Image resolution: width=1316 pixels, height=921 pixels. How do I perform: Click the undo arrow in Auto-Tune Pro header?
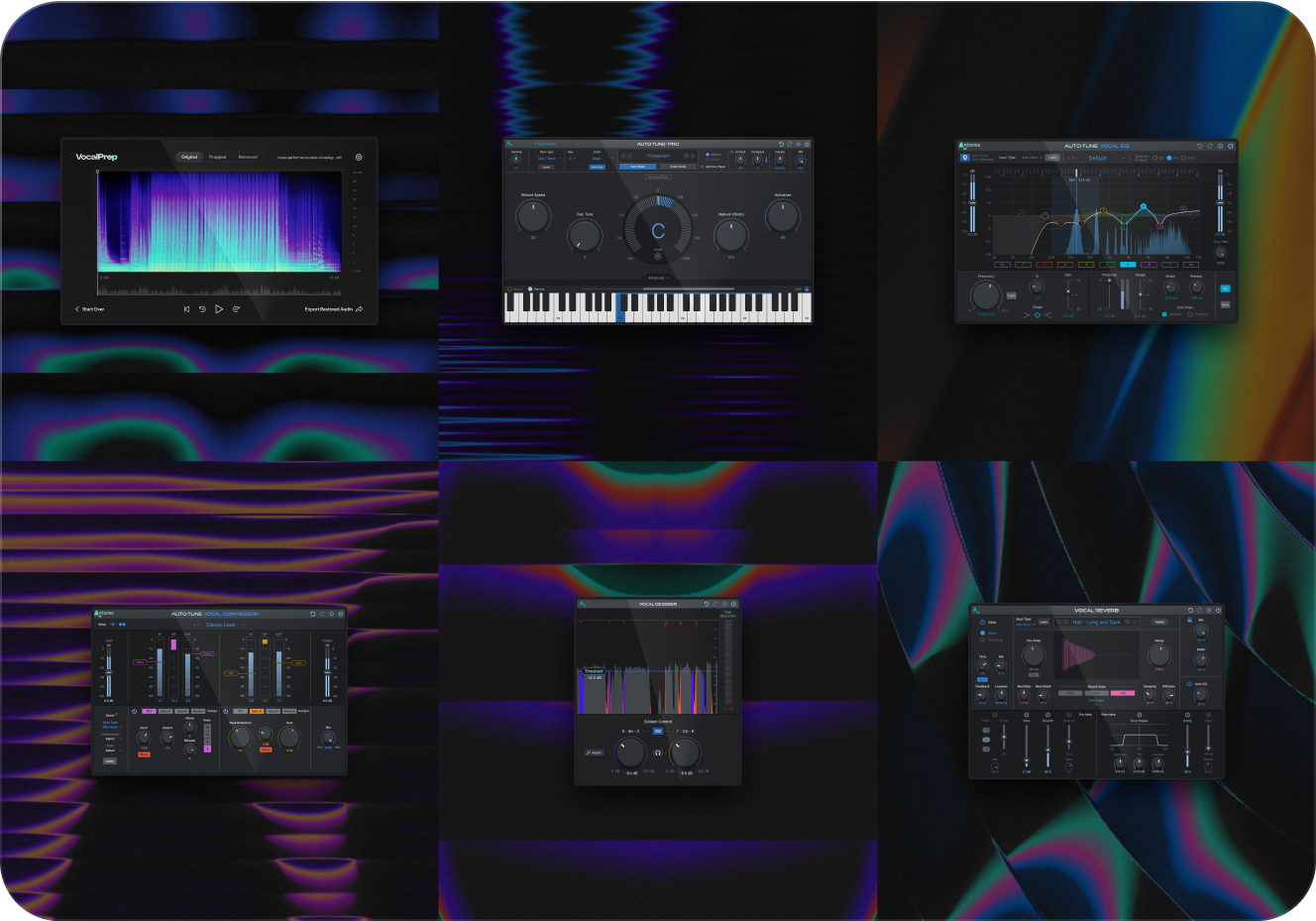pyautogui.click(x=782, y=145)
